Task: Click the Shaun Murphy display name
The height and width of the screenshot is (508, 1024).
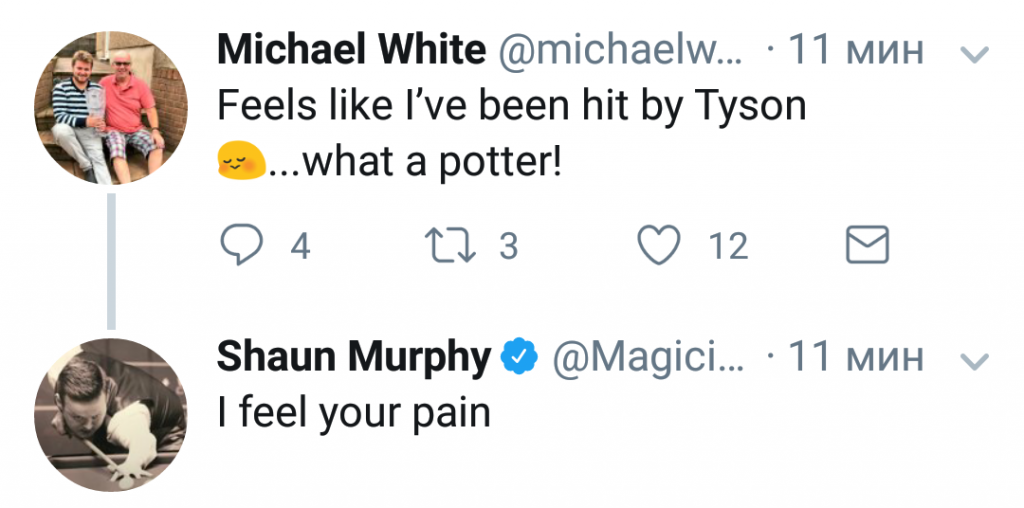Action: (354, 356)
